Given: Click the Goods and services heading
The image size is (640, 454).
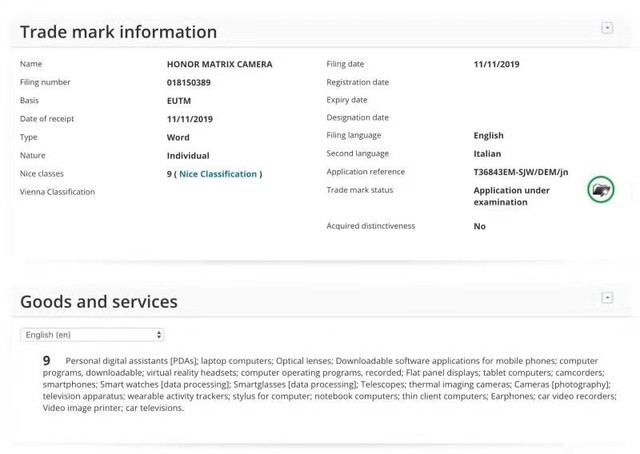Looking at the screenshot, I should pos(99,301).
